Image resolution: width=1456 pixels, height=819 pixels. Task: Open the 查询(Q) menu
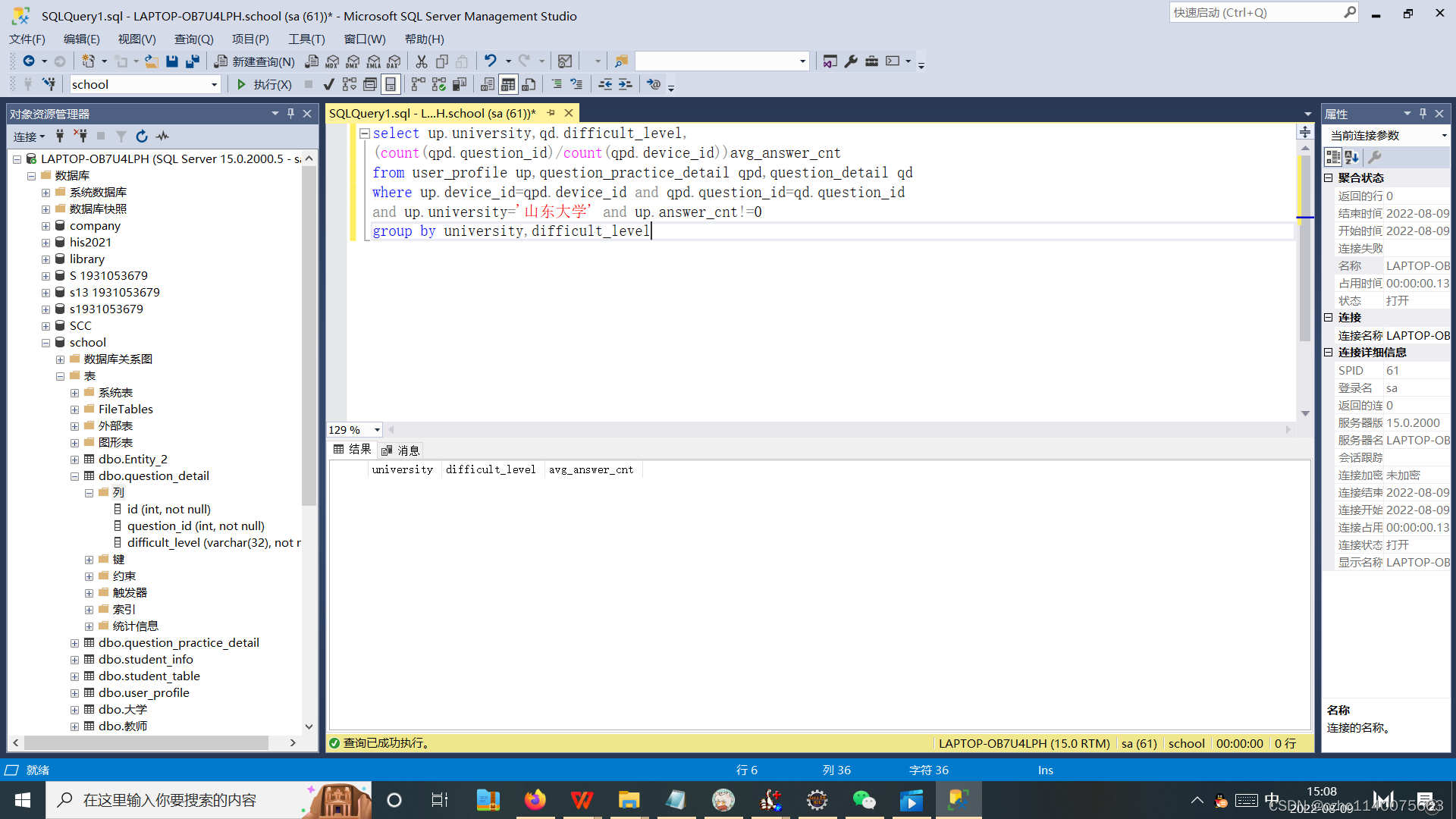tap(193, 39)
